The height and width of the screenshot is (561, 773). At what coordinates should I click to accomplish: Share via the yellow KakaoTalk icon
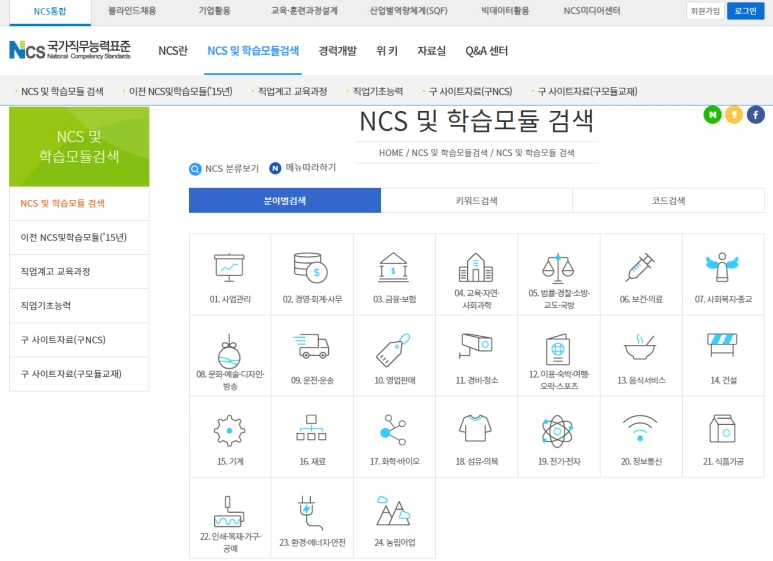pyautogui.click(x=734, y=115)
